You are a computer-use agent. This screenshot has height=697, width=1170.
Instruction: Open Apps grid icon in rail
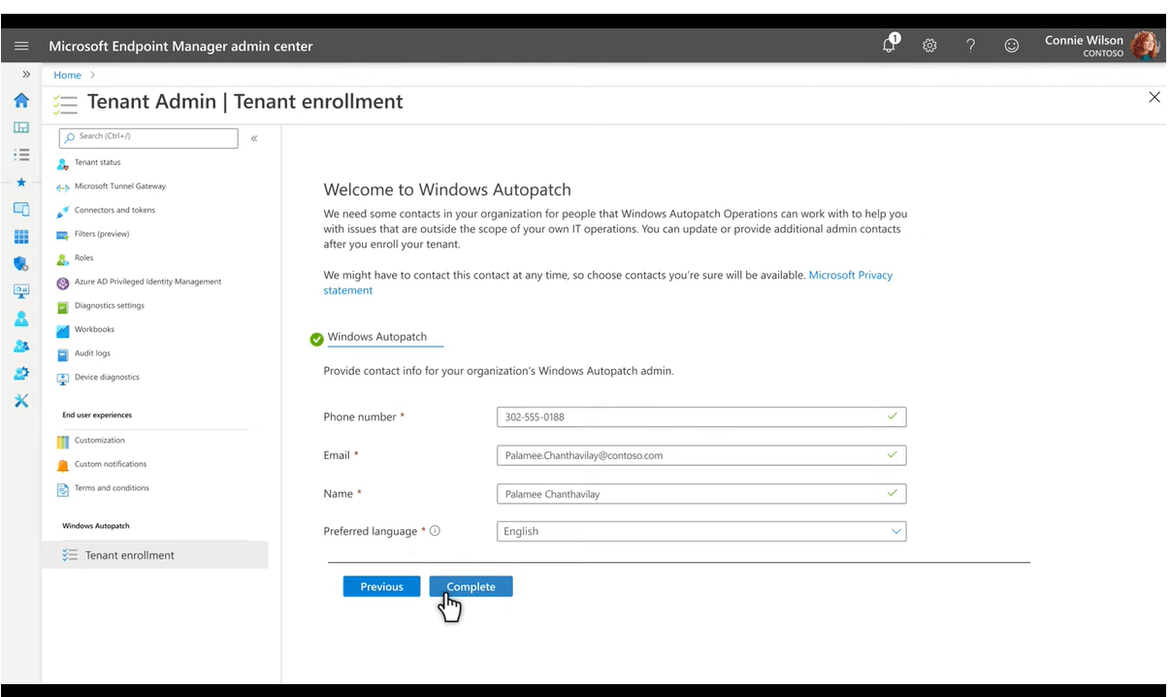[22, 237]
